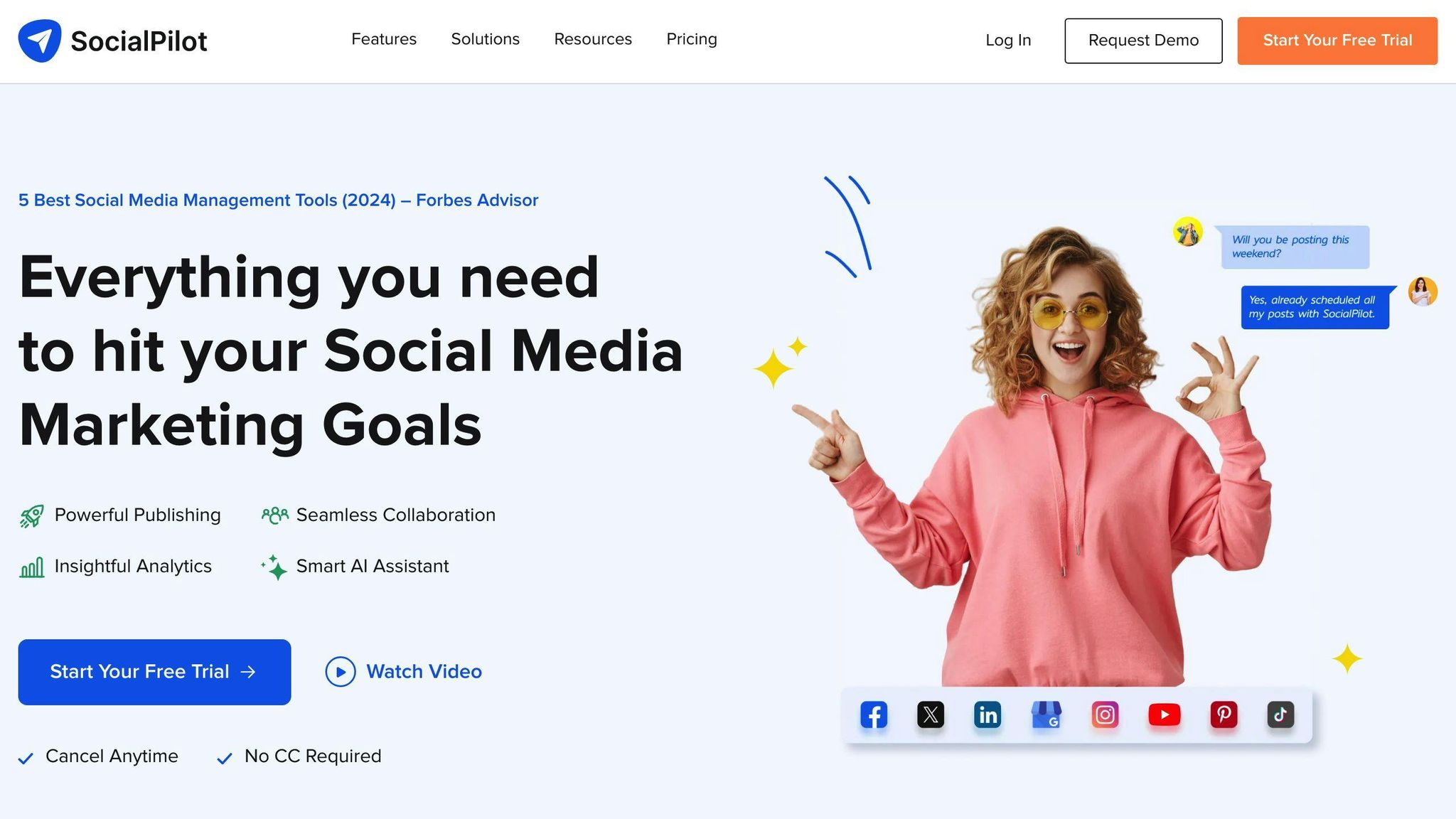Click the Watch Video link text
This screenshot has height=819, width=1456.
pyautogui.click(x=424, y=672)
